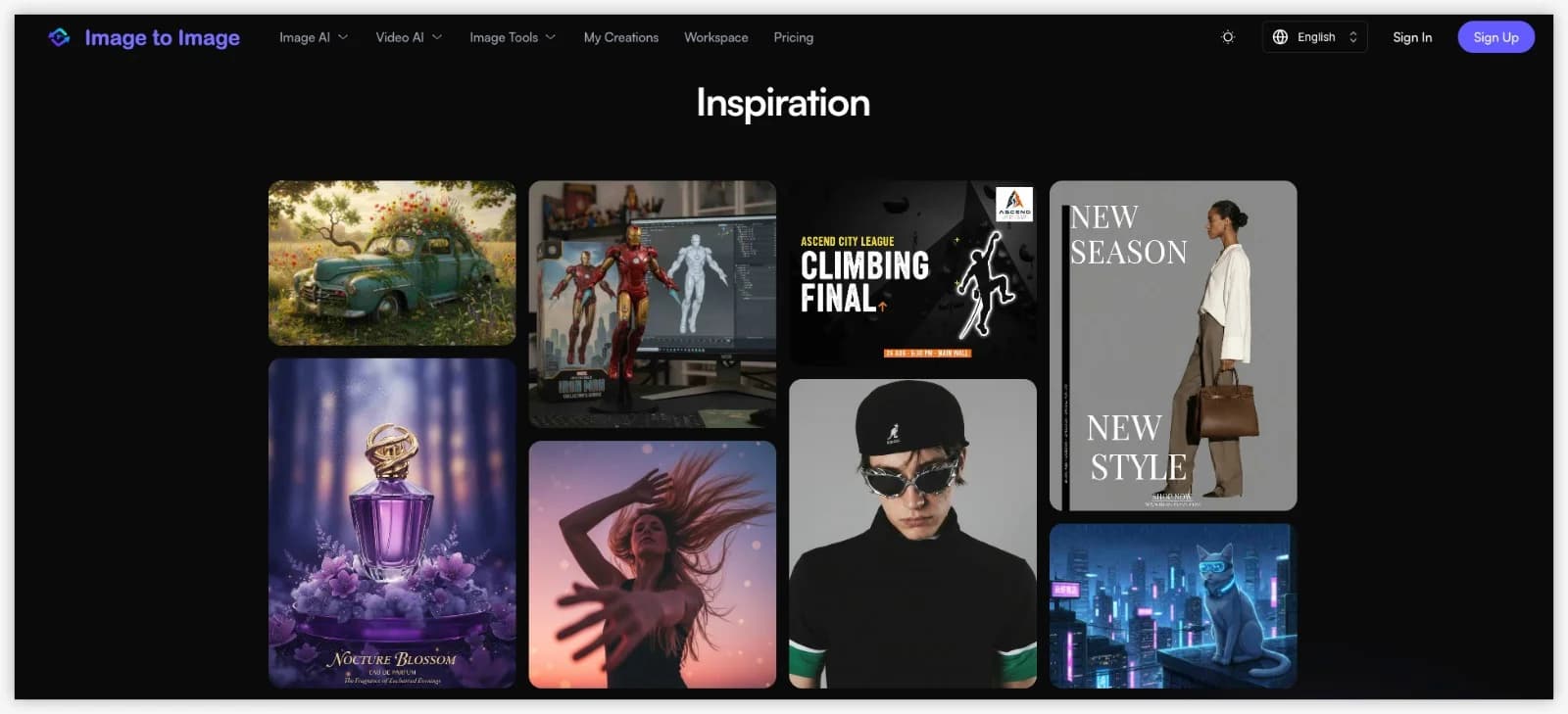
Task: Click the Image to Image logo icon
Action: (59, 37)
